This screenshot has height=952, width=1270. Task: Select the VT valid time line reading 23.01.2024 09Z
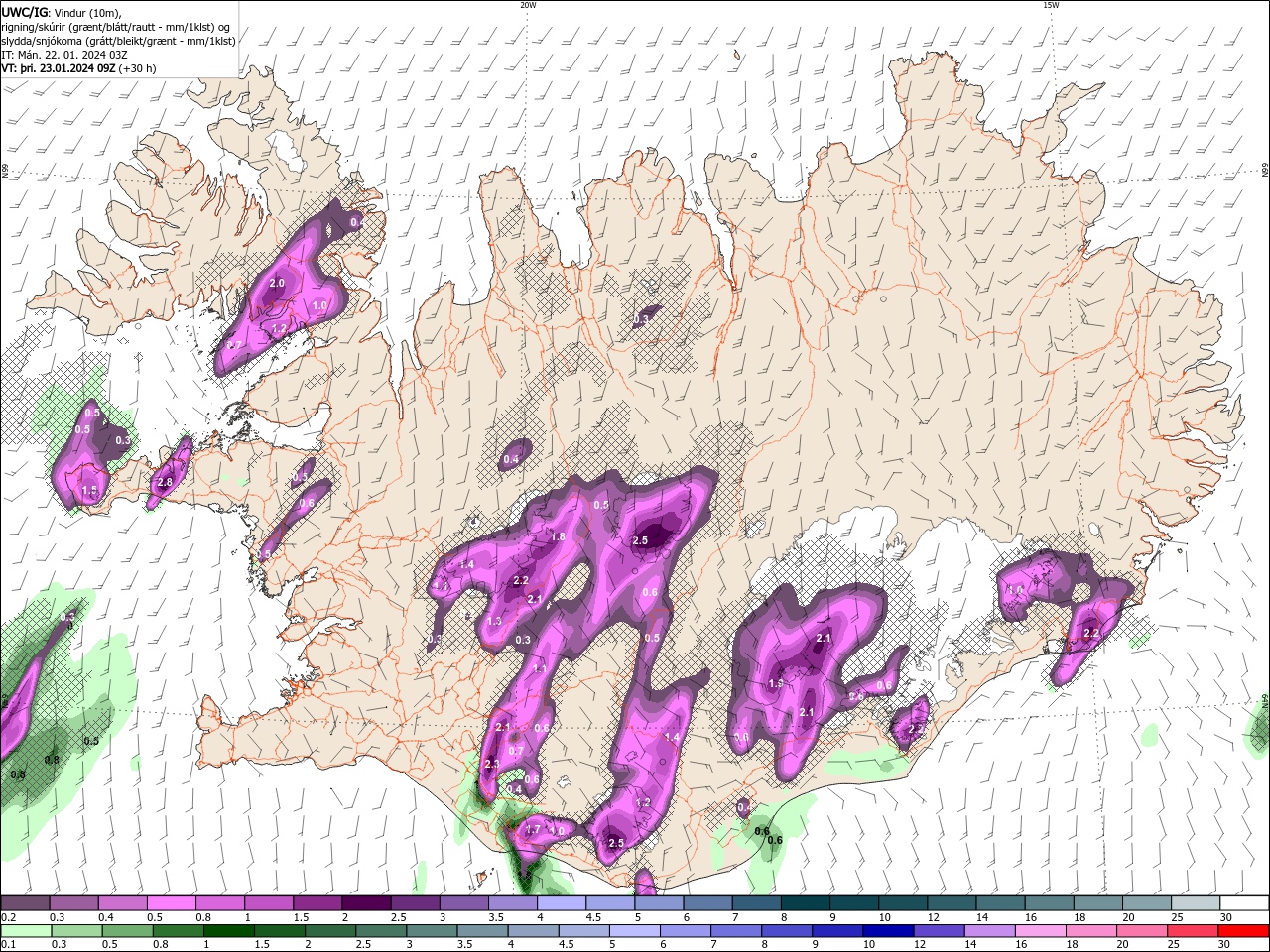coord(78,68)
